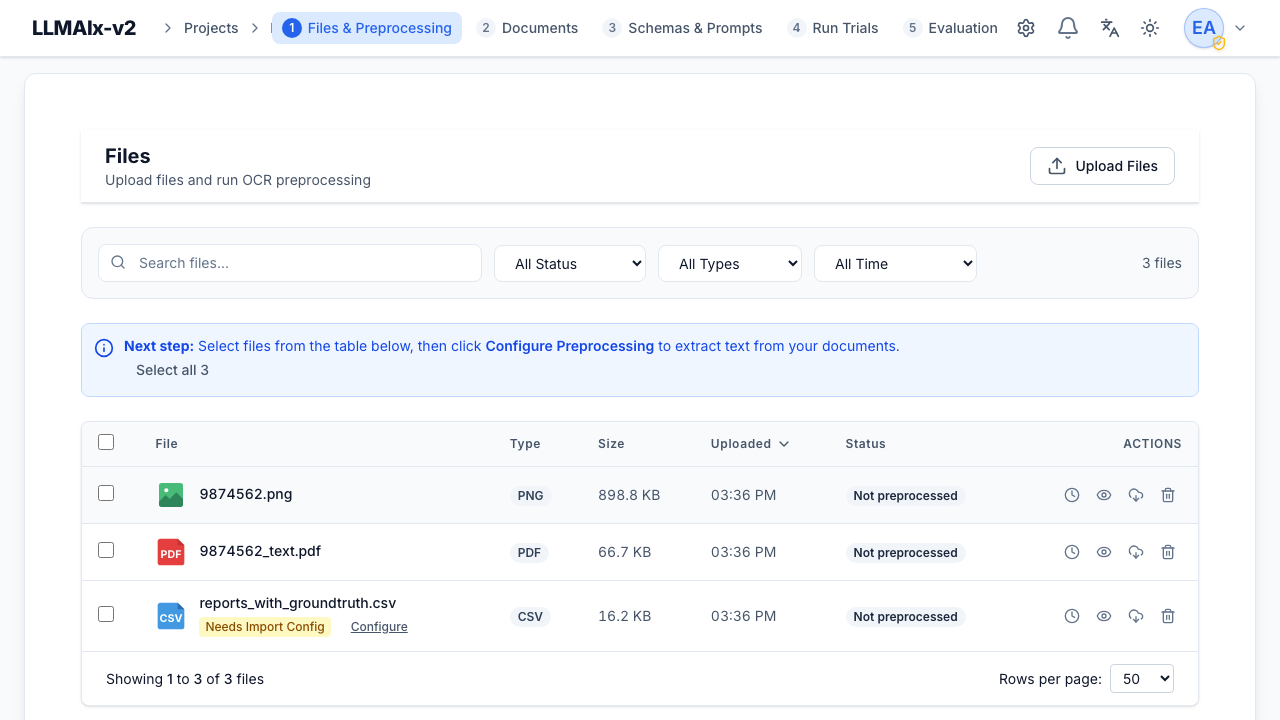Viewport: 1280px width, 720px height.
Task: Click the Needs Import Config badge
Action: click(x=265, y=627)
